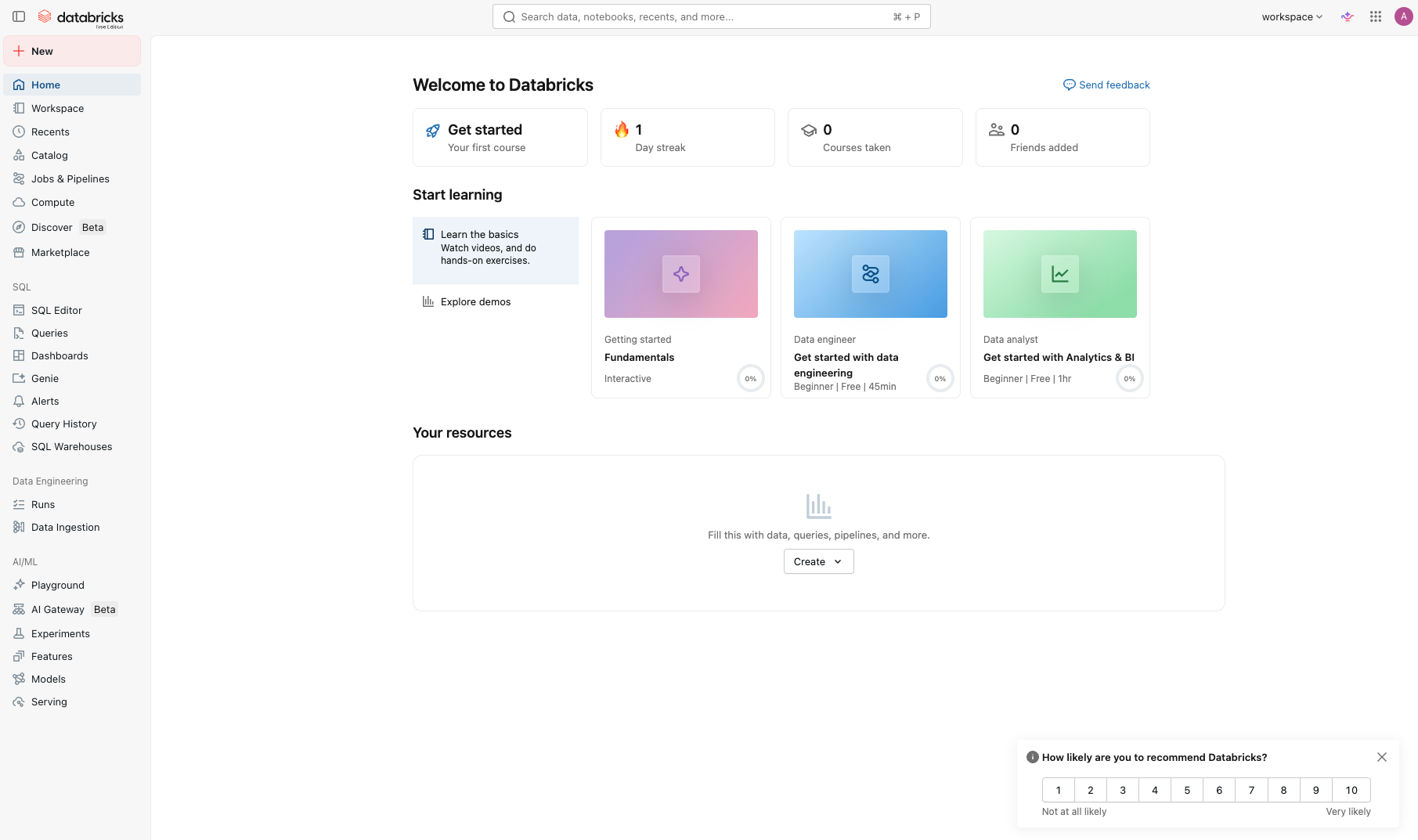Select rating 10 in the recommend survey
Image resolution: width=1418 pixels, height=840 pixels.
click(1351, 790)
